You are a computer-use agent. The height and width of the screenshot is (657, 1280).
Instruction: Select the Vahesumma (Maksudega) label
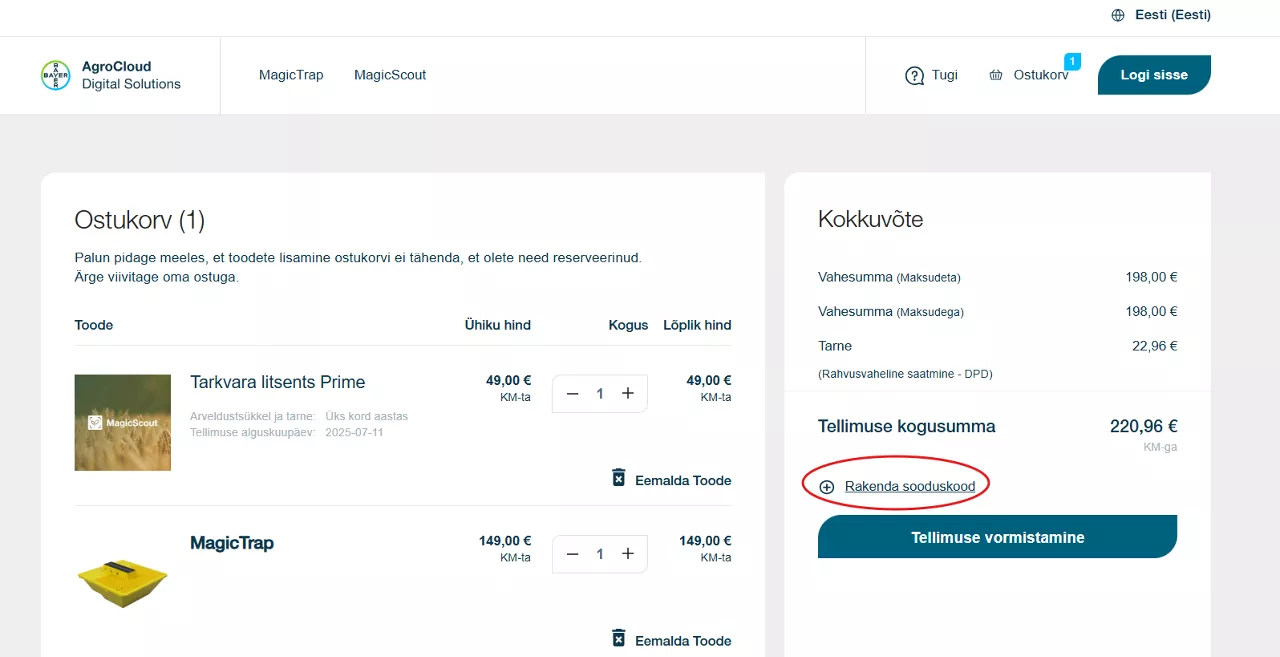[x=891, y=311]
